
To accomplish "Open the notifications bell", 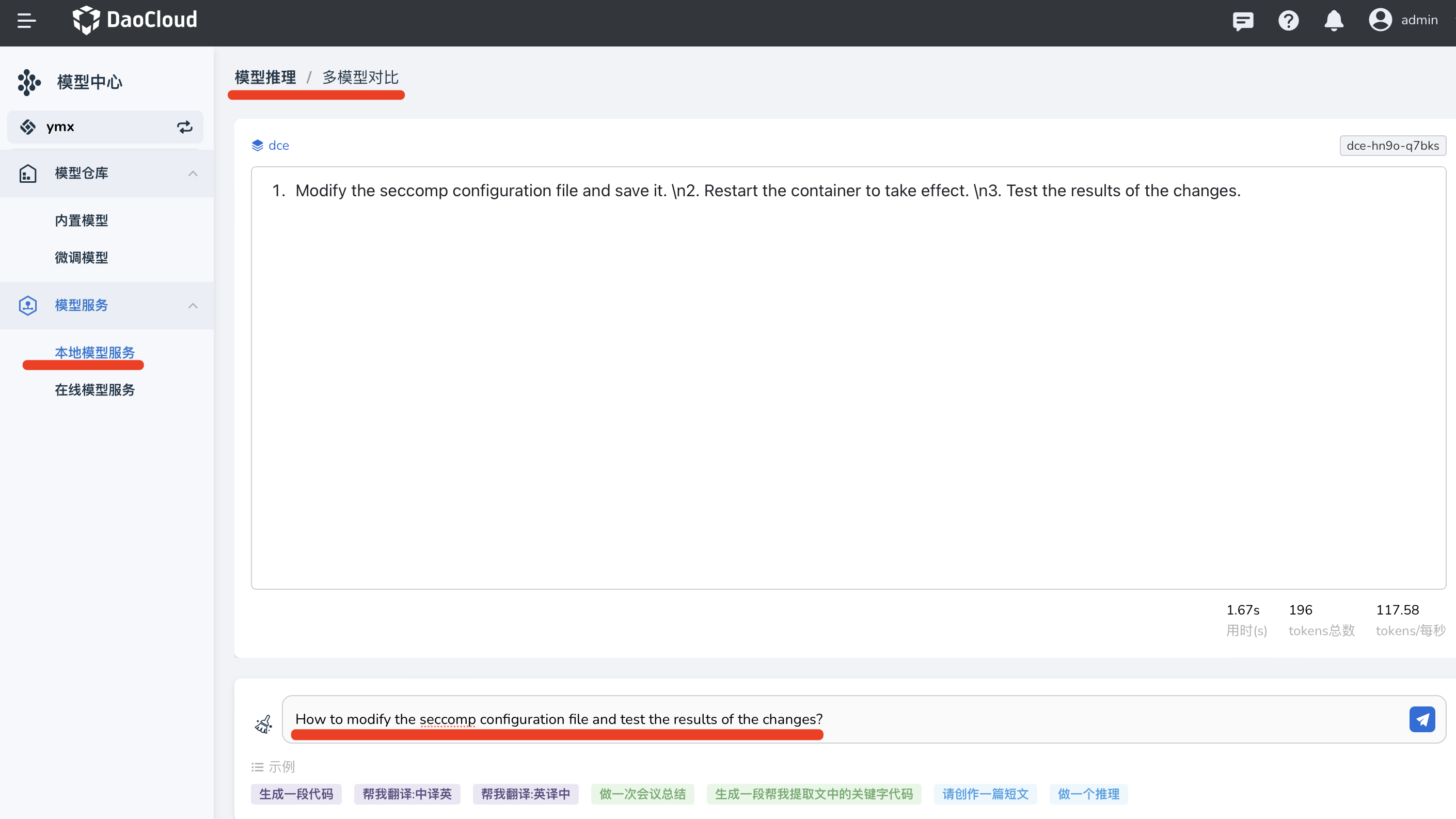I will pyautogui.click(x=1333, y=21).
